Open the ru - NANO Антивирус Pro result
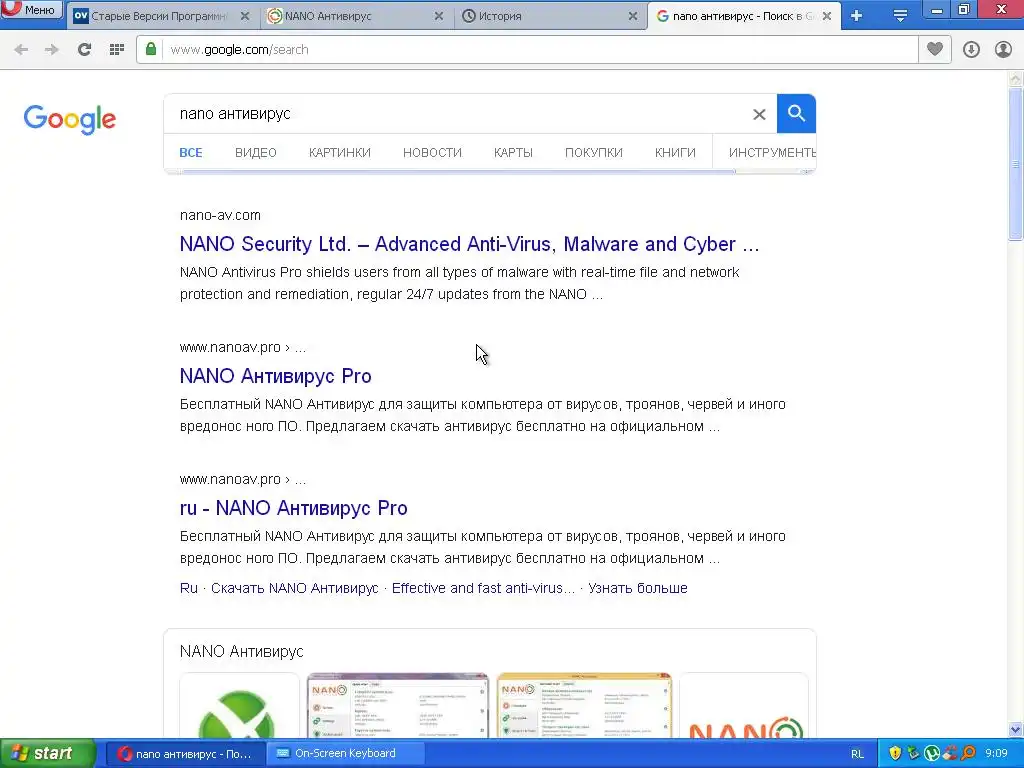This screenshot has height=768, width=1024. tap(294, 508)
